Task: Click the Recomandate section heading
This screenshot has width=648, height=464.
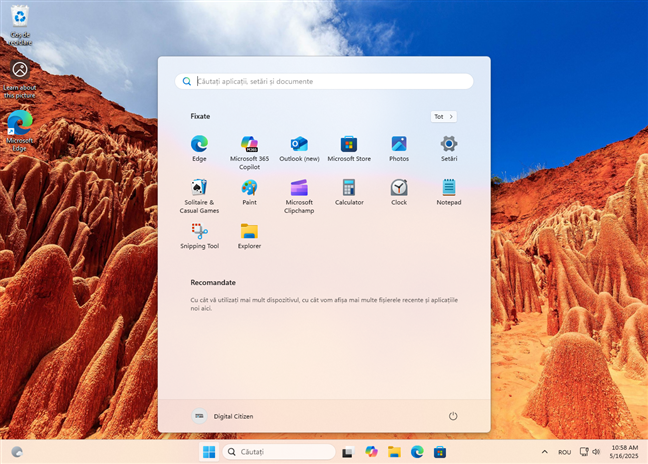Action: [213, 283]
